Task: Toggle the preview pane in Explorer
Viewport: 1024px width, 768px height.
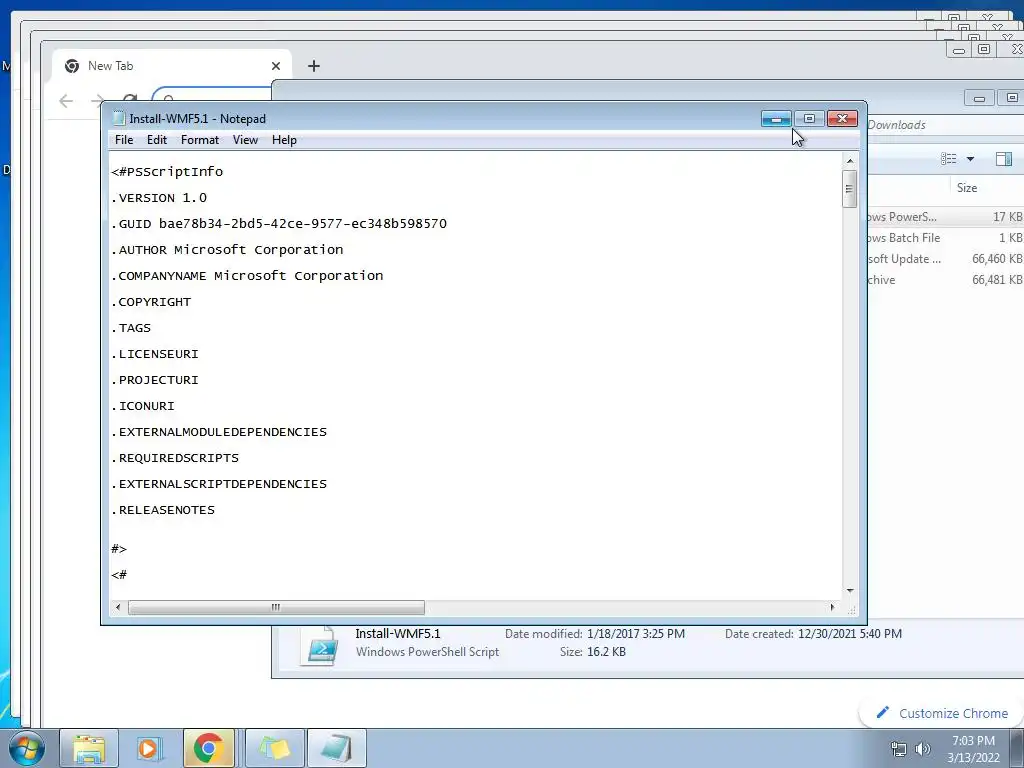Action: pyautogui.click(x=1004, y=159)
